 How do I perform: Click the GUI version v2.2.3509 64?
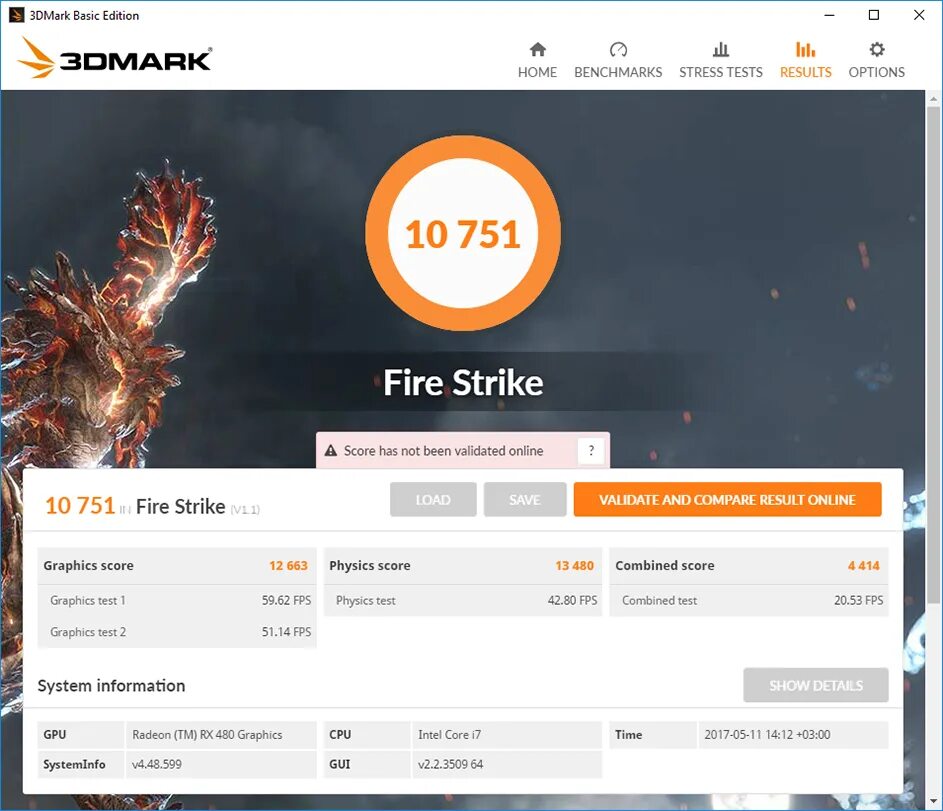[450, 764]
